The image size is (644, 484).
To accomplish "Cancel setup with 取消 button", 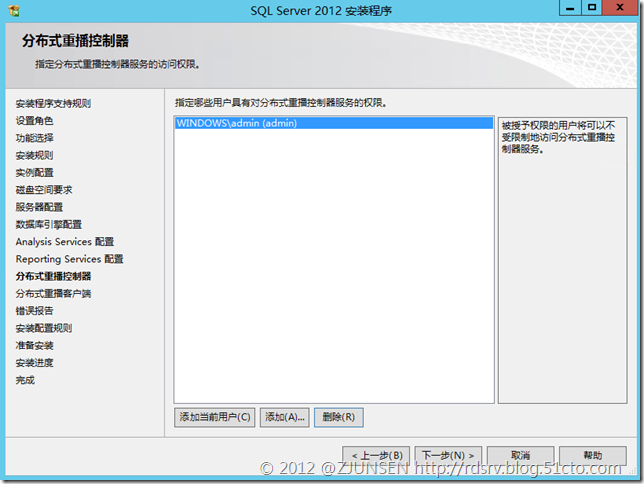I will [520, 455].
